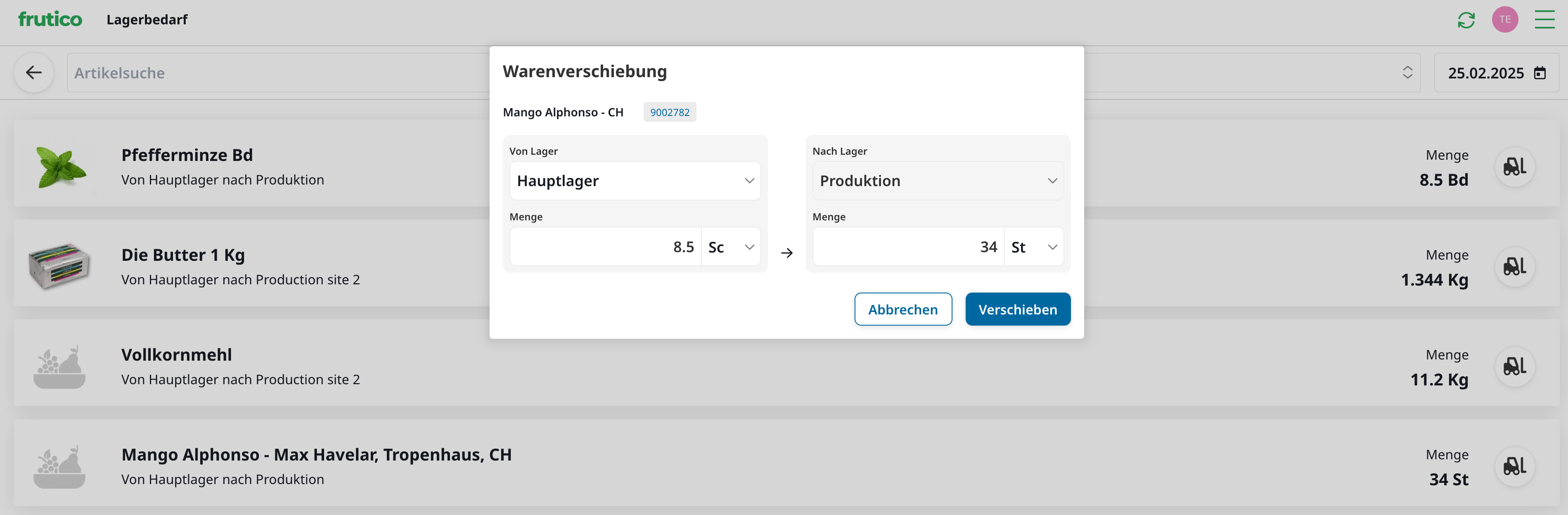Click the refresh sync icon
Image resolution: width=1568 pixels, height=515 pixels.
(x=1466, y=20)
